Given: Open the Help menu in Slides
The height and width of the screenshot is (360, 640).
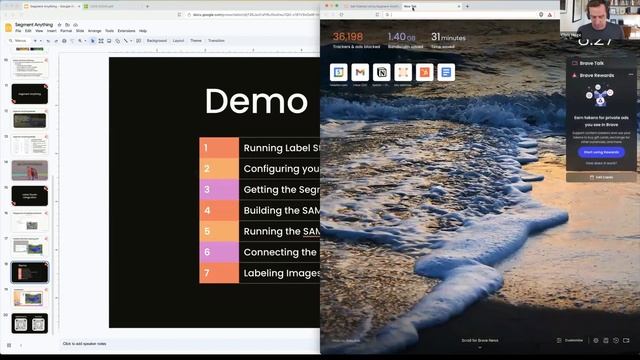Looking at the screenshot, I should point(143,31).
